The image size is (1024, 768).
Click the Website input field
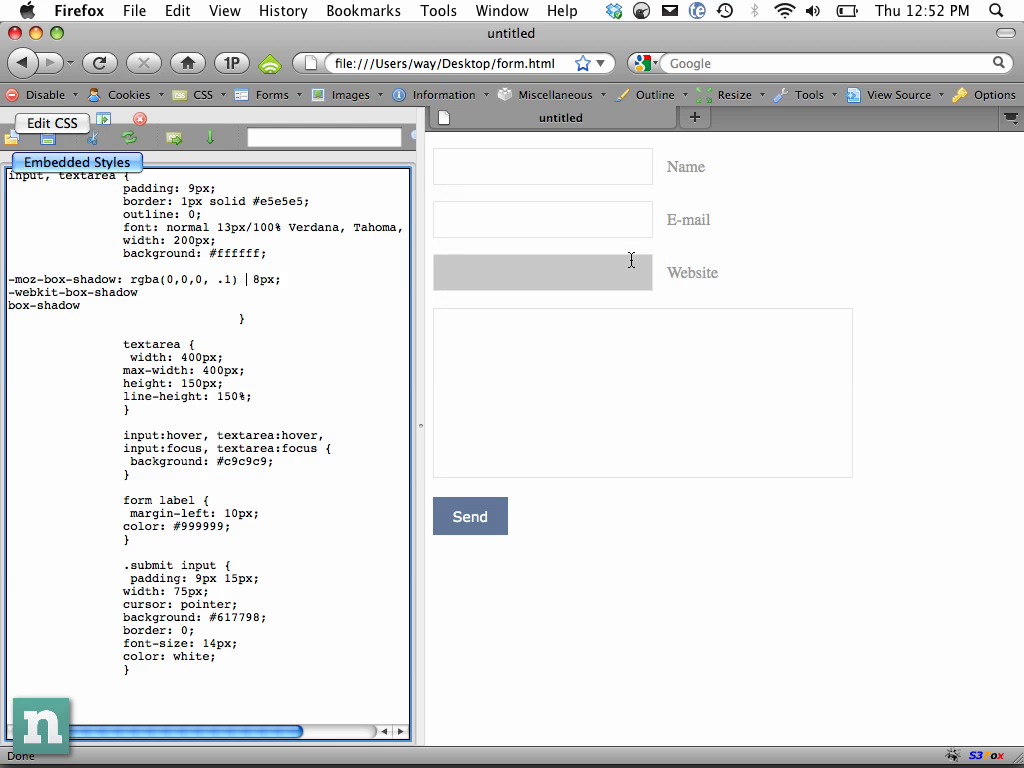click(543, 272)
